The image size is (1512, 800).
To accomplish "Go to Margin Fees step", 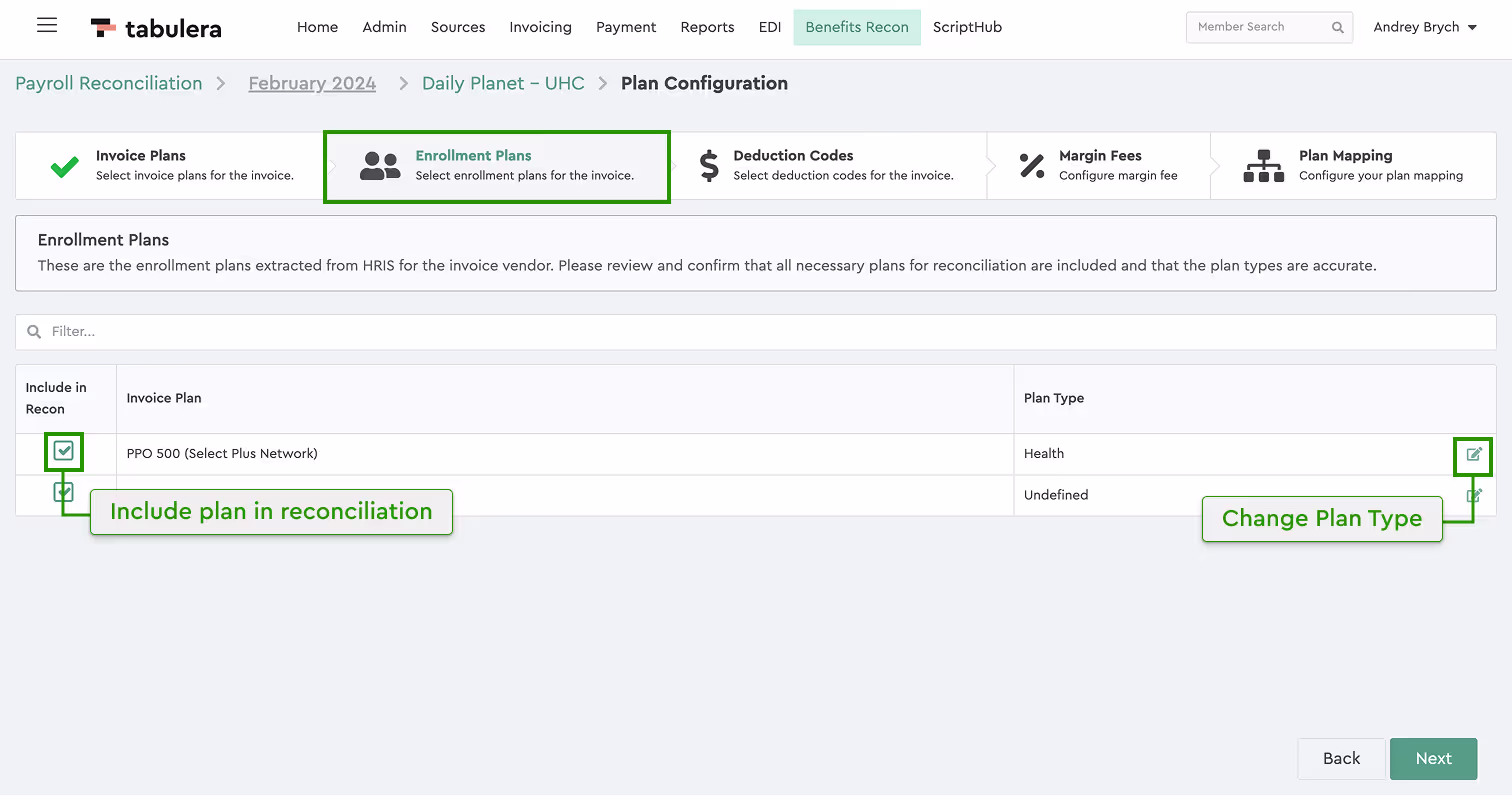I will click(x=1098, y=166).
